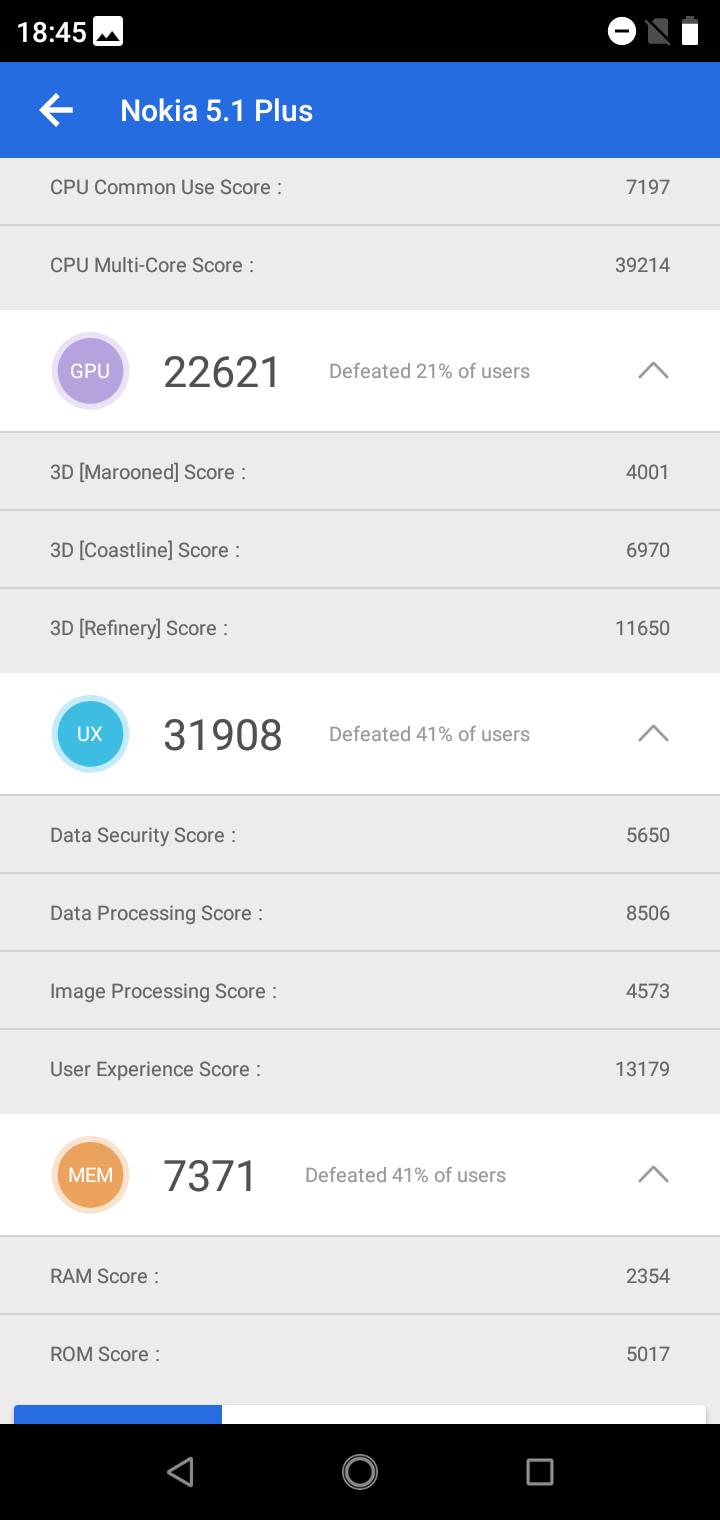Collapse the UX score section chevron
Viewport: 720px width, 1520px height.
(x=653, y=734)
